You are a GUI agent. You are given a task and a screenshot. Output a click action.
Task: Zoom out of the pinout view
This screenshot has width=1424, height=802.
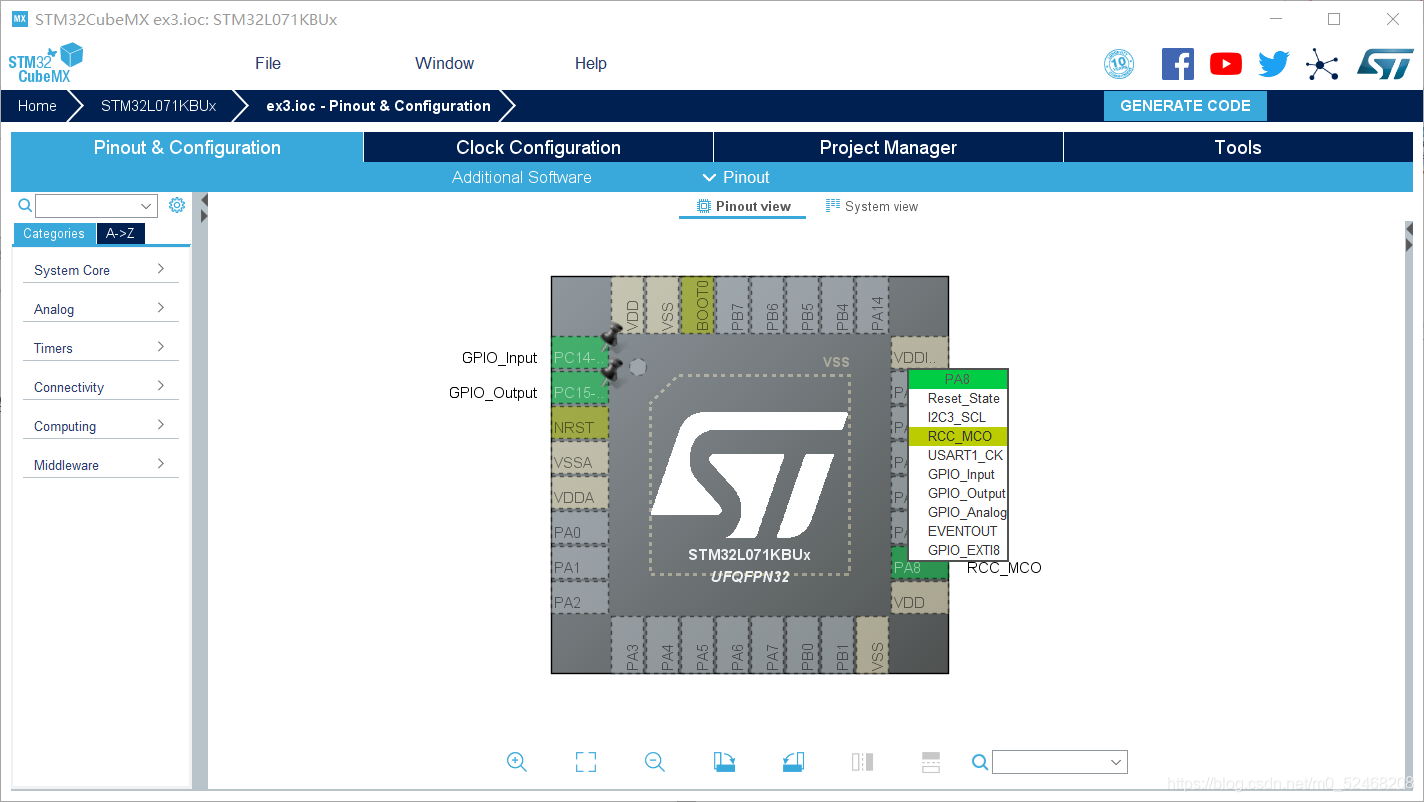(655, 762)
